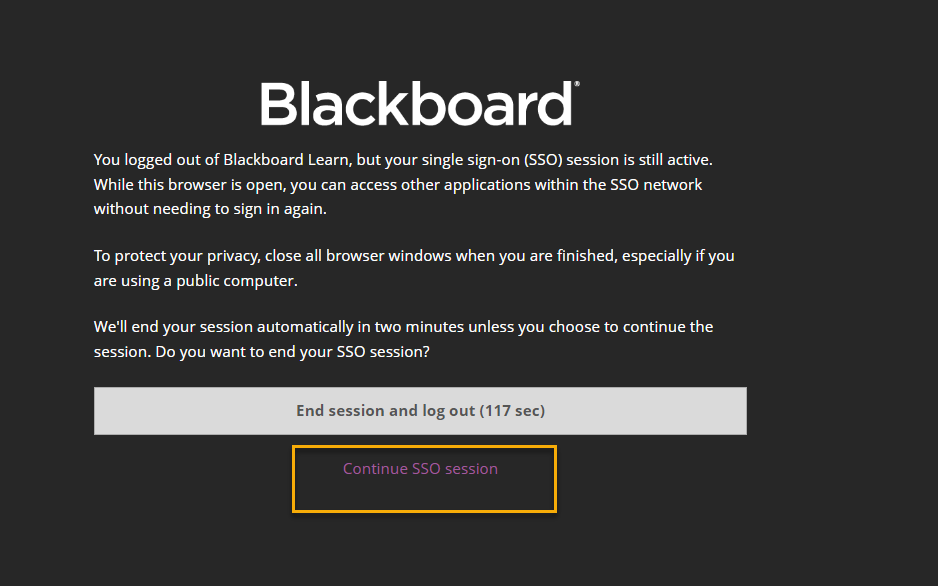Click the Continue SSO session link

[x=420, y=469]
